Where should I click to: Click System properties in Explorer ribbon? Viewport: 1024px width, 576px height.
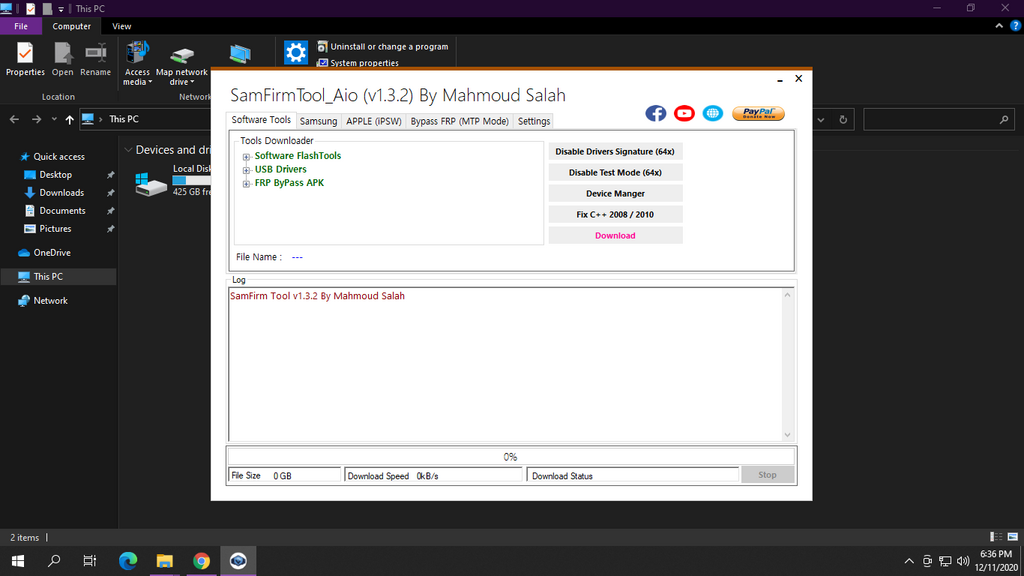(358, 63)
